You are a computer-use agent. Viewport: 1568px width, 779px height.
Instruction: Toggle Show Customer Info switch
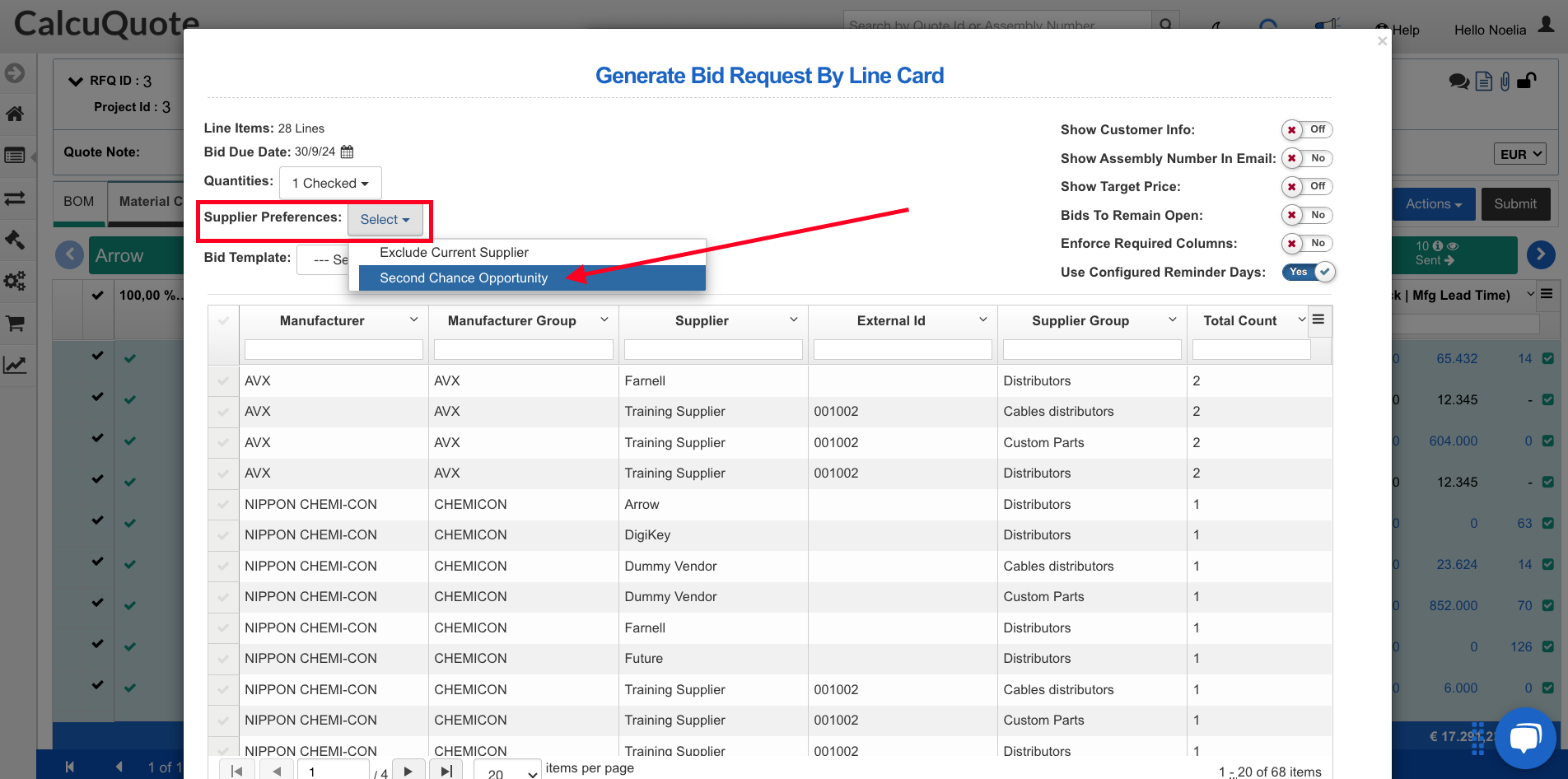coord(1307,130)
